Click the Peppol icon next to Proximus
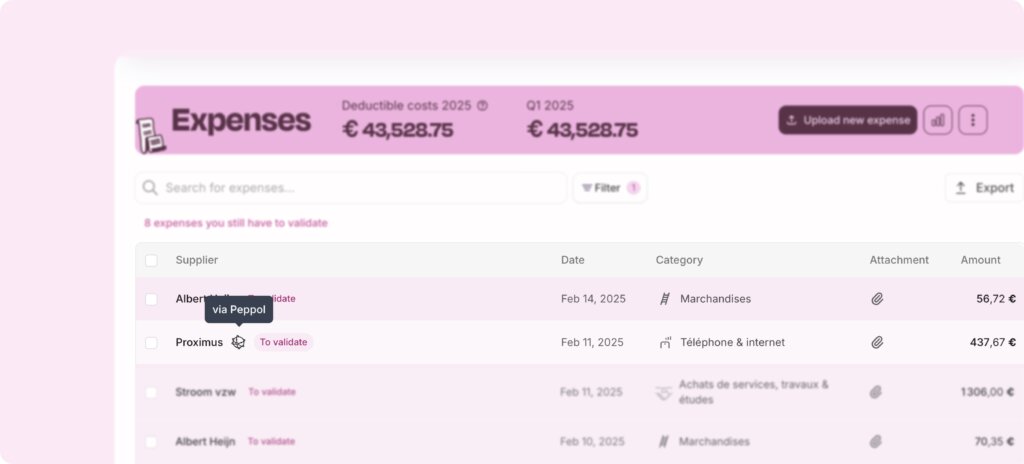The height and width of the screenshot is (464, 1024). pyautogui.click(x=238, y=342)
